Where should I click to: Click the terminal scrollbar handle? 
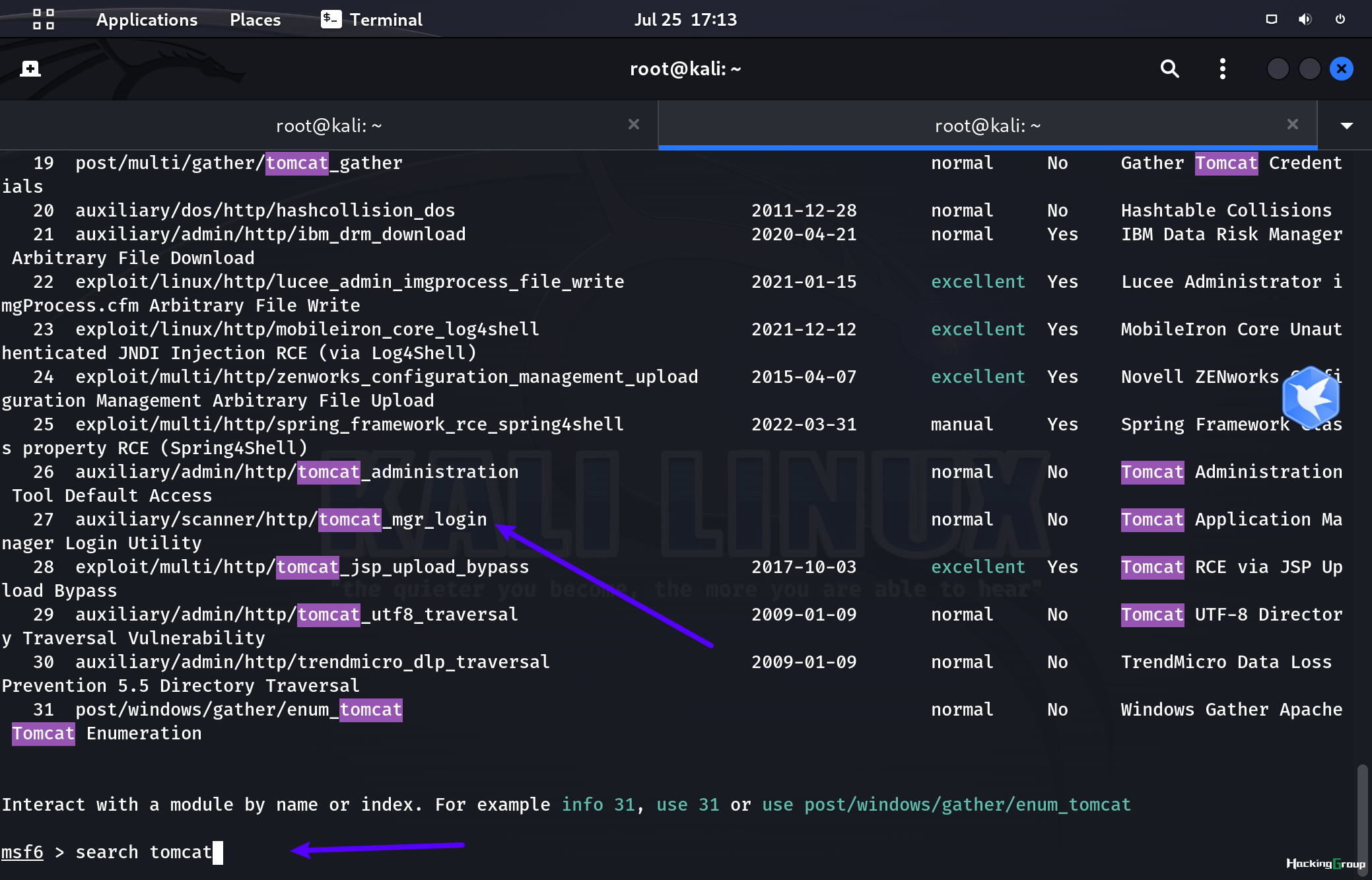(1361, 820)
